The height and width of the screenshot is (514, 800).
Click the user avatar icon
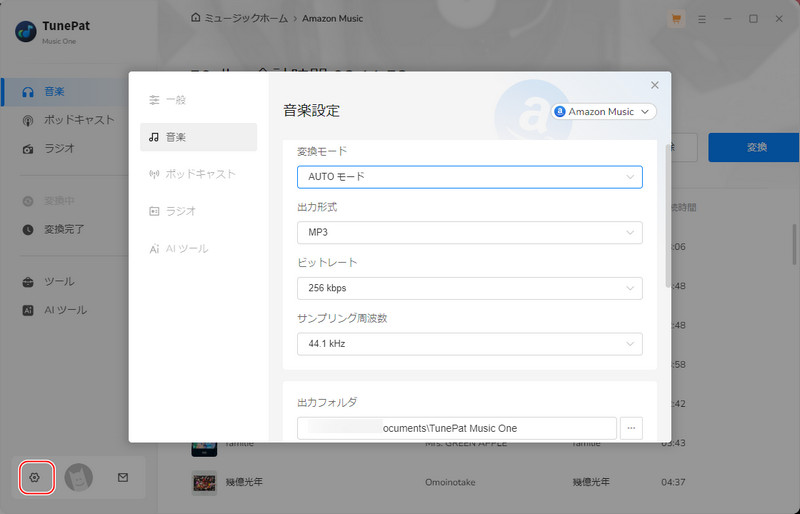click(79, 478)
